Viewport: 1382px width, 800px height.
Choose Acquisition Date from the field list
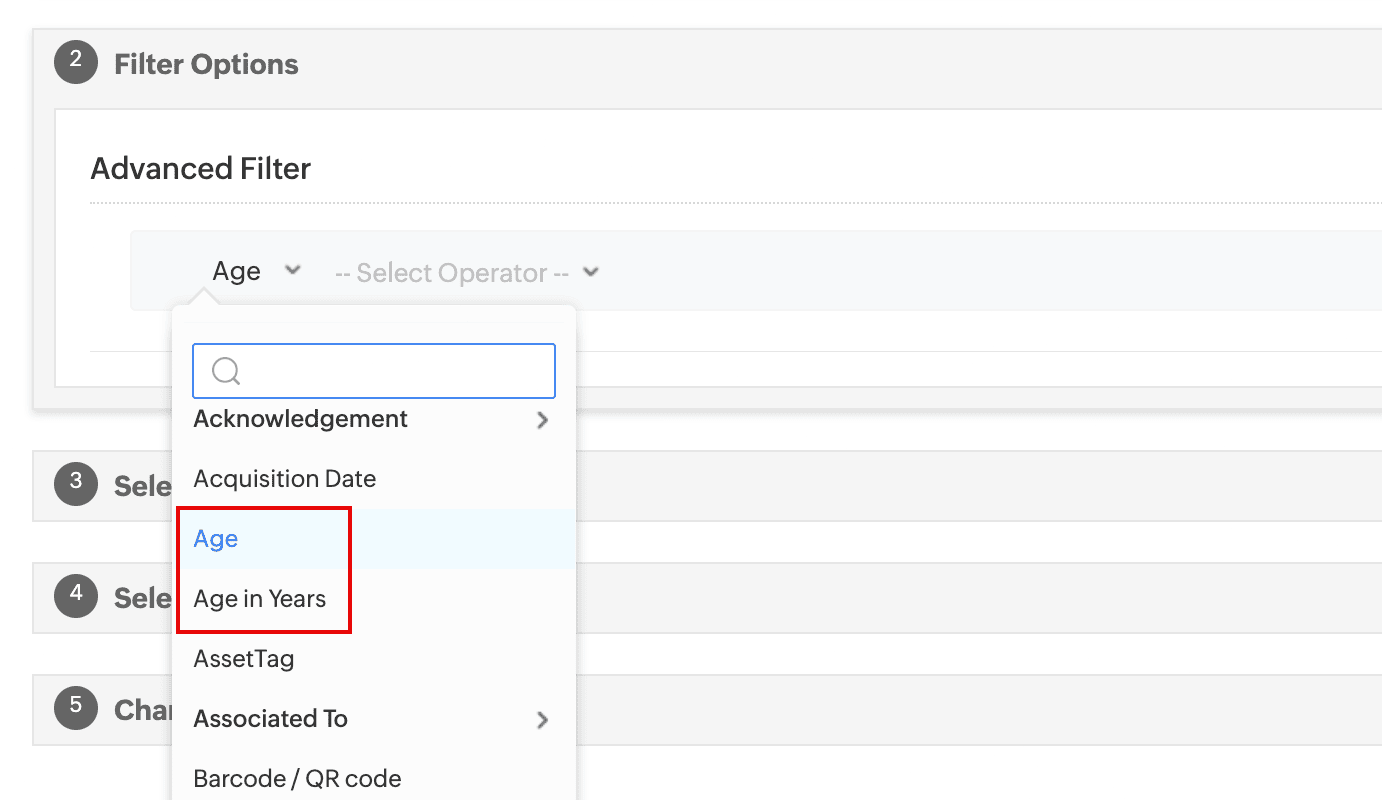(285, 479)
